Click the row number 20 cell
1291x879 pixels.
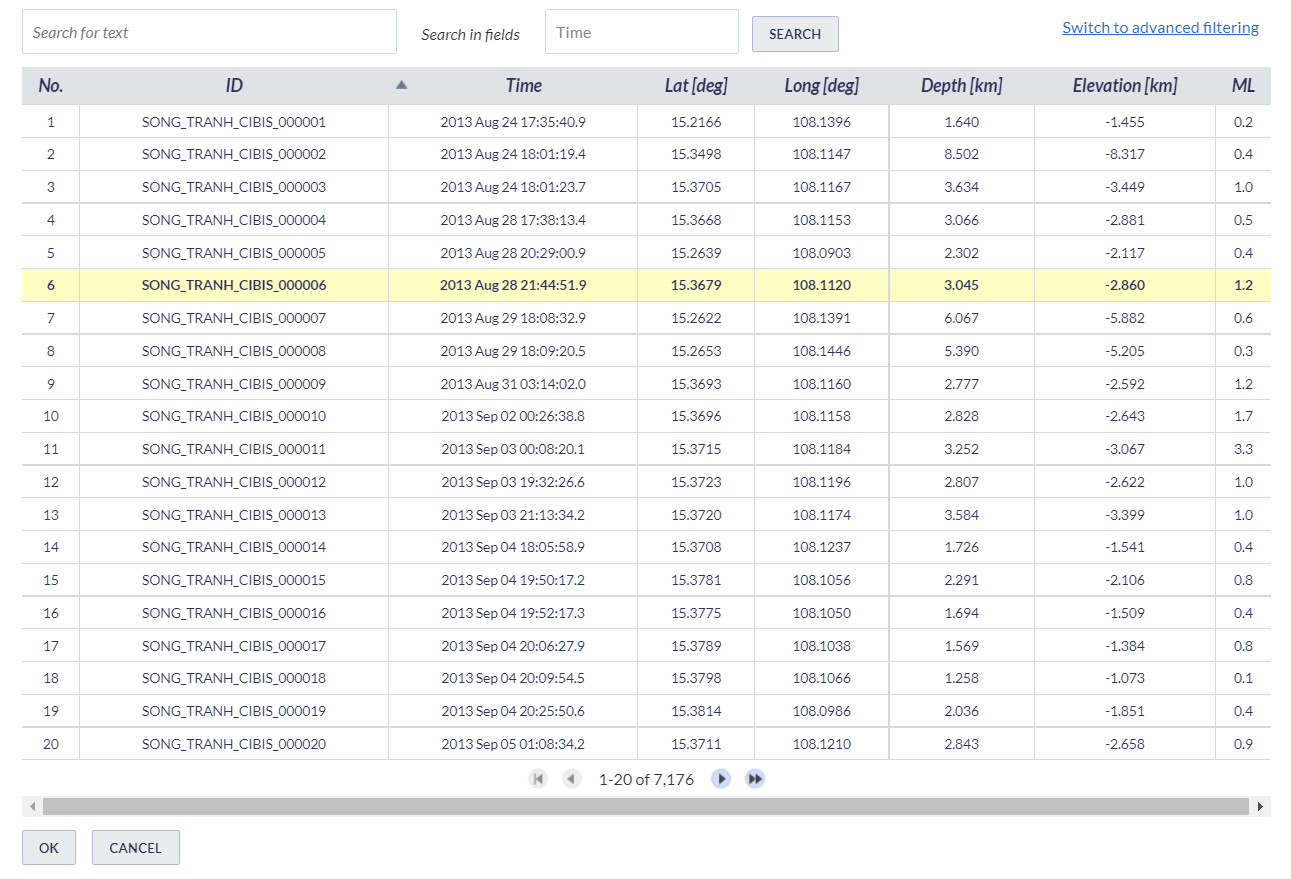point(51,744)
